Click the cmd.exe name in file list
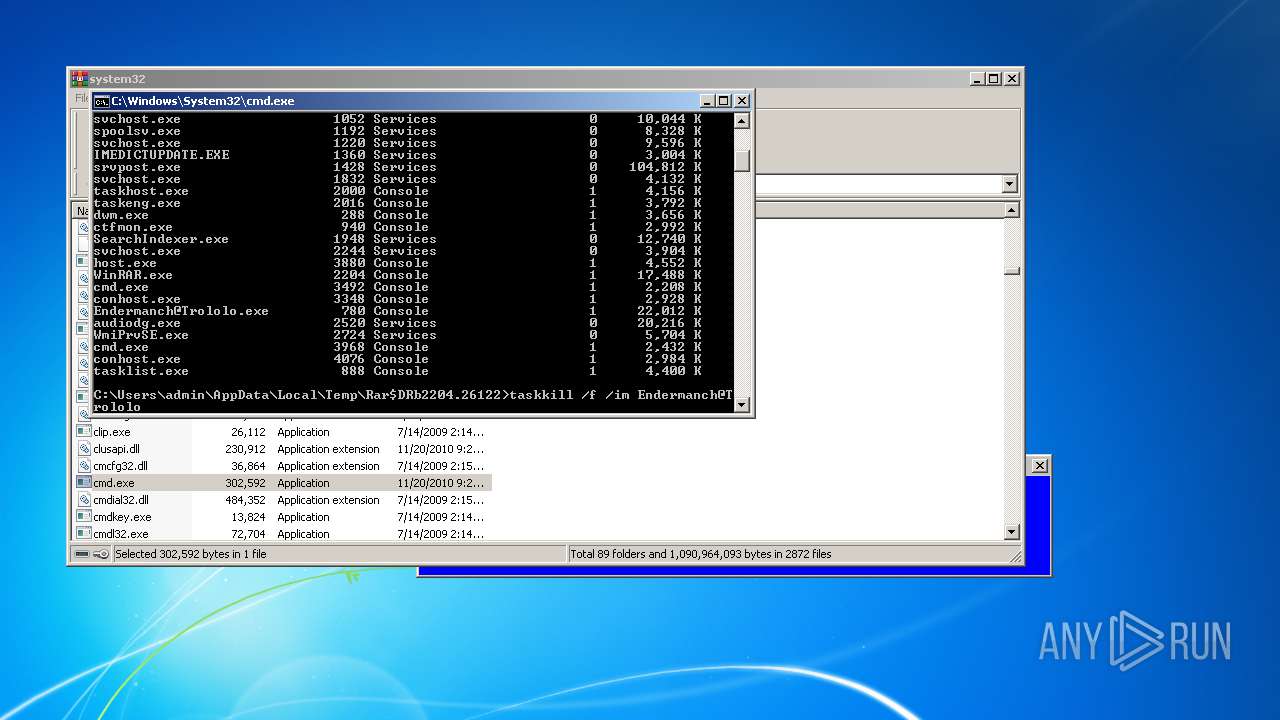The height and width of the screenshot is (720, 1280). [x=114, y=483]
